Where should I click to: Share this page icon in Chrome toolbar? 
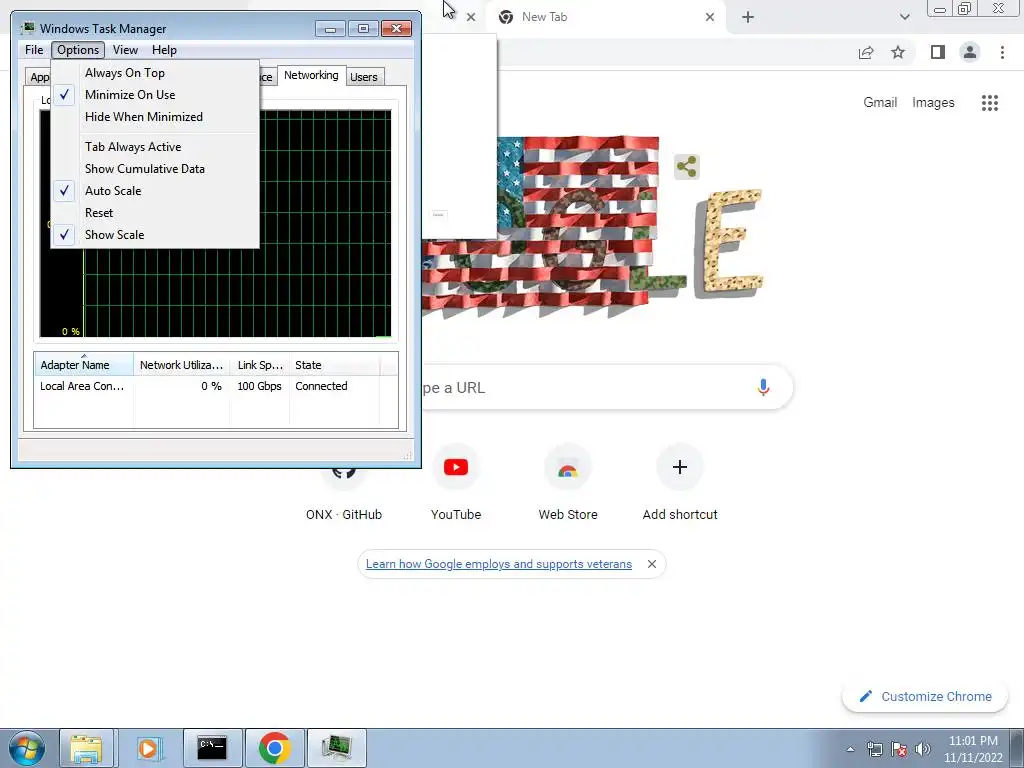pos(866,52)
